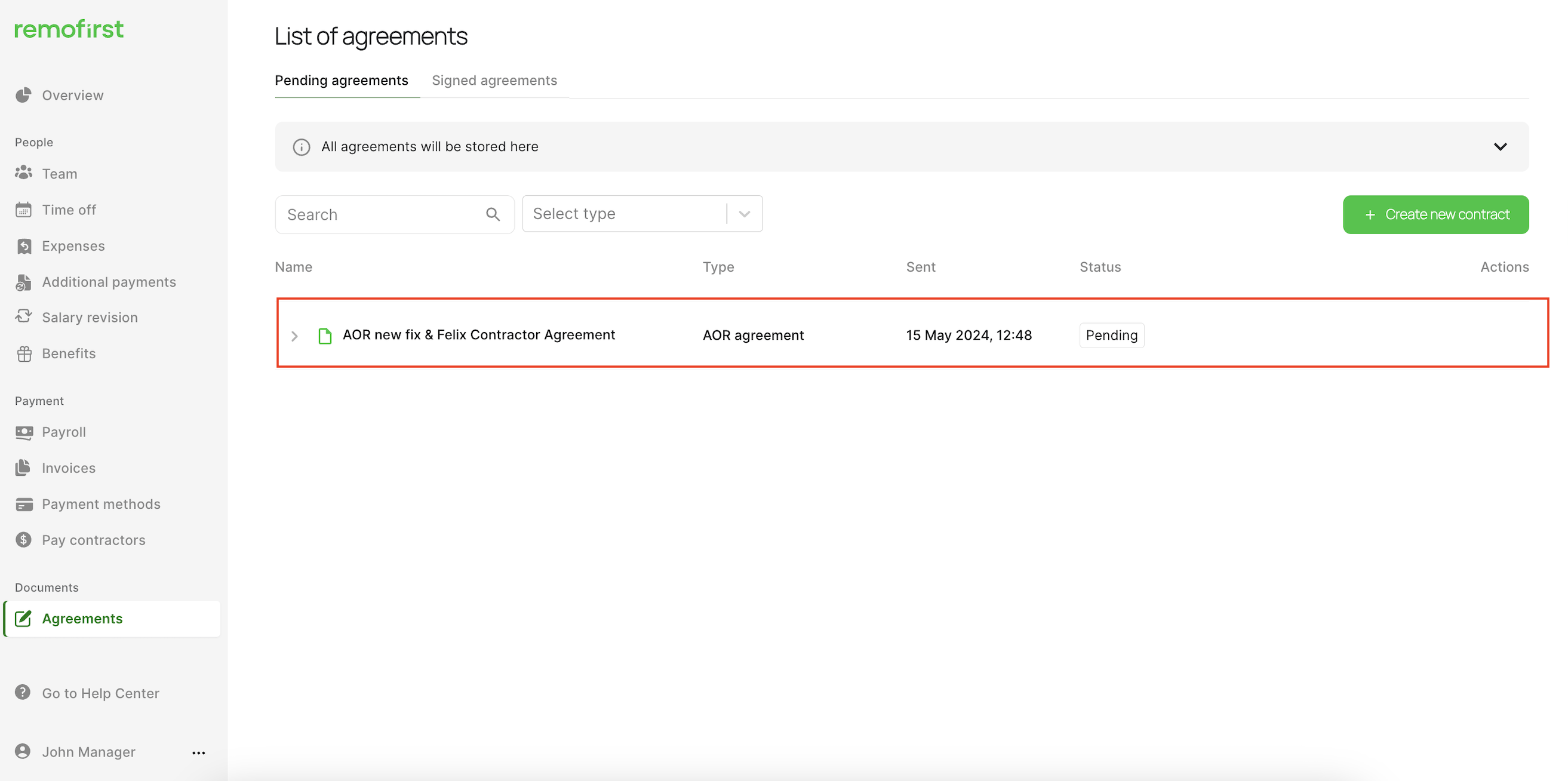This screenshot has width=1568, height=781.
Task: Click the Time off calendar icon
Action: (23, 210)
